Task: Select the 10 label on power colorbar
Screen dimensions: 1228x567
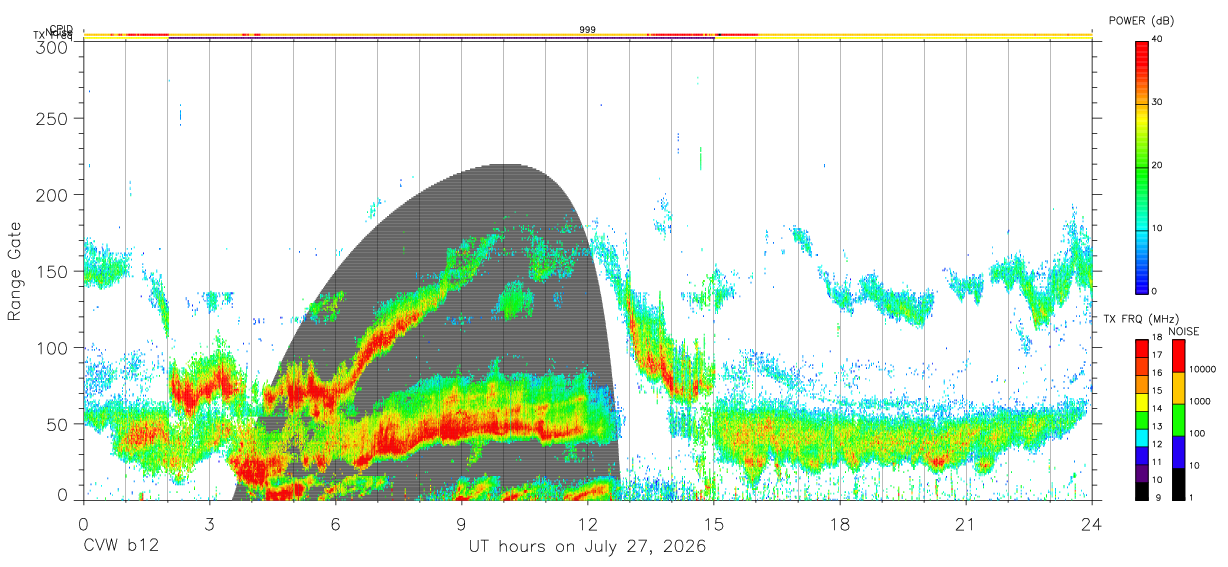Action: point(1158,228)
